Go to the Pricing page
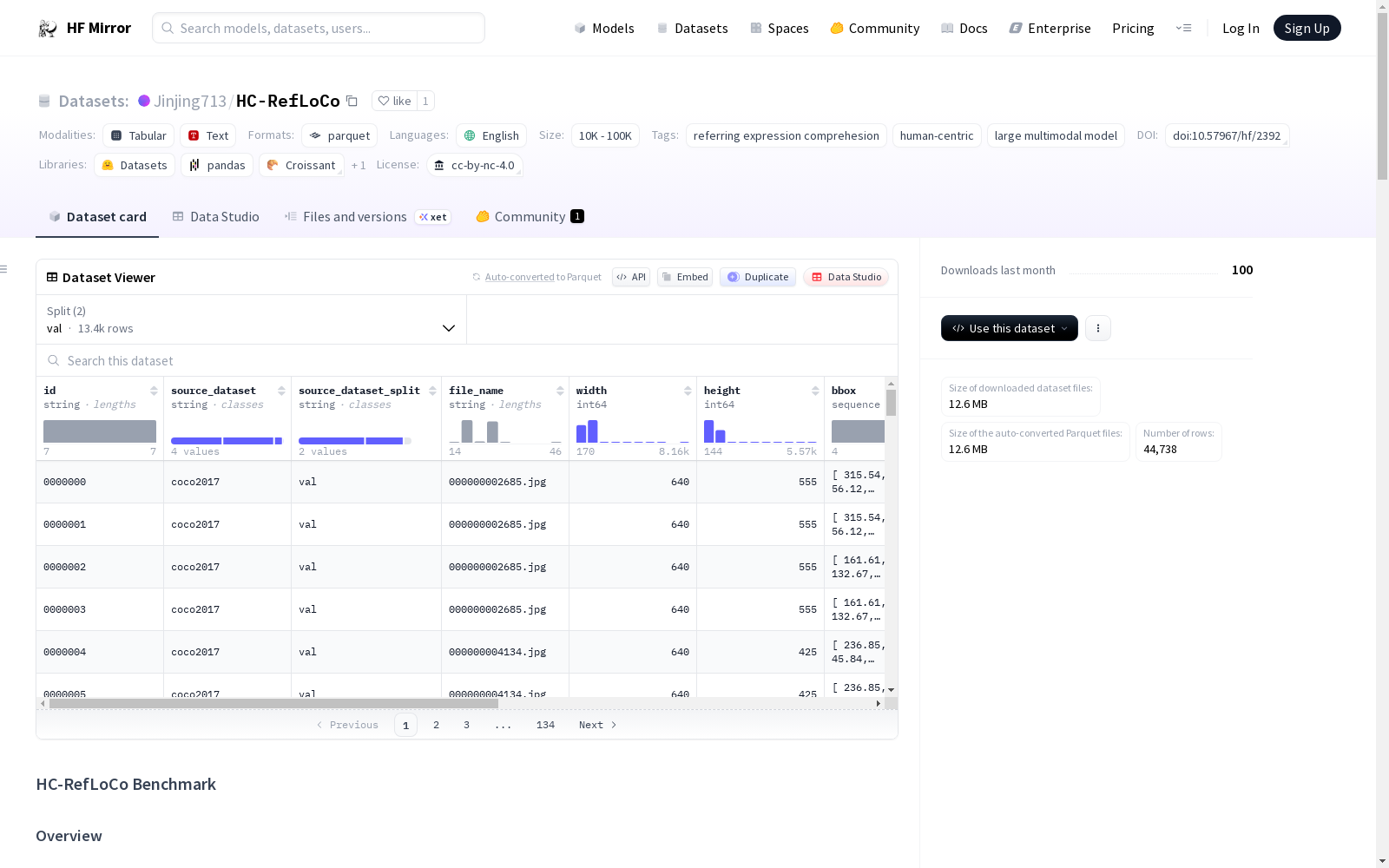Screen dimensions: 1389x868 point(1133,29)
